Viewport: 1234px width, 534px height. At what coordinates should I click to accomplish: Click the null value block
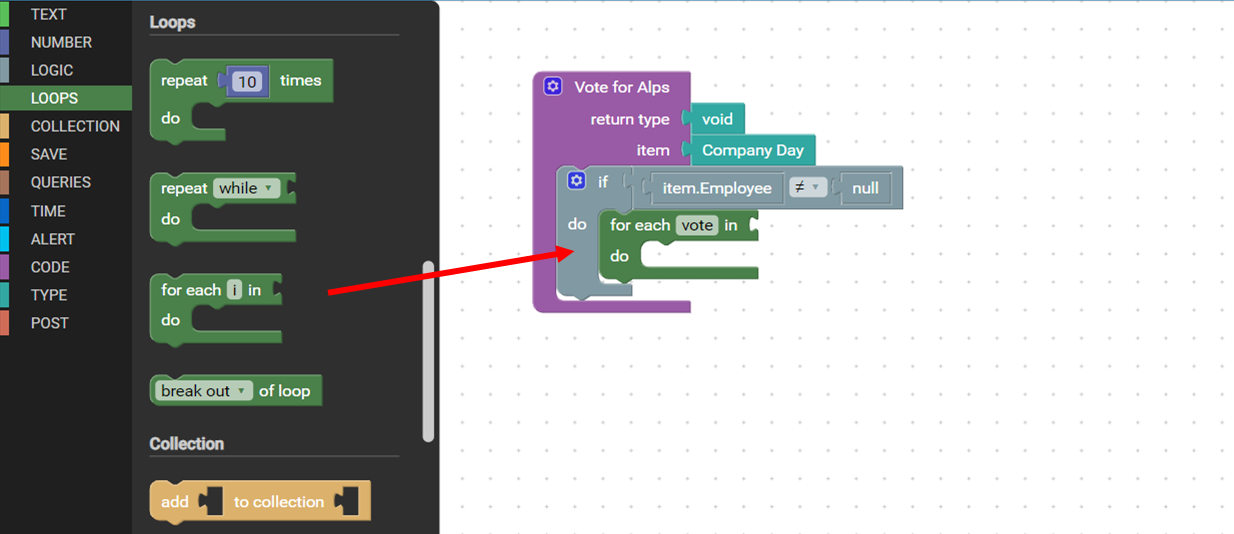(x=865, y=188)
